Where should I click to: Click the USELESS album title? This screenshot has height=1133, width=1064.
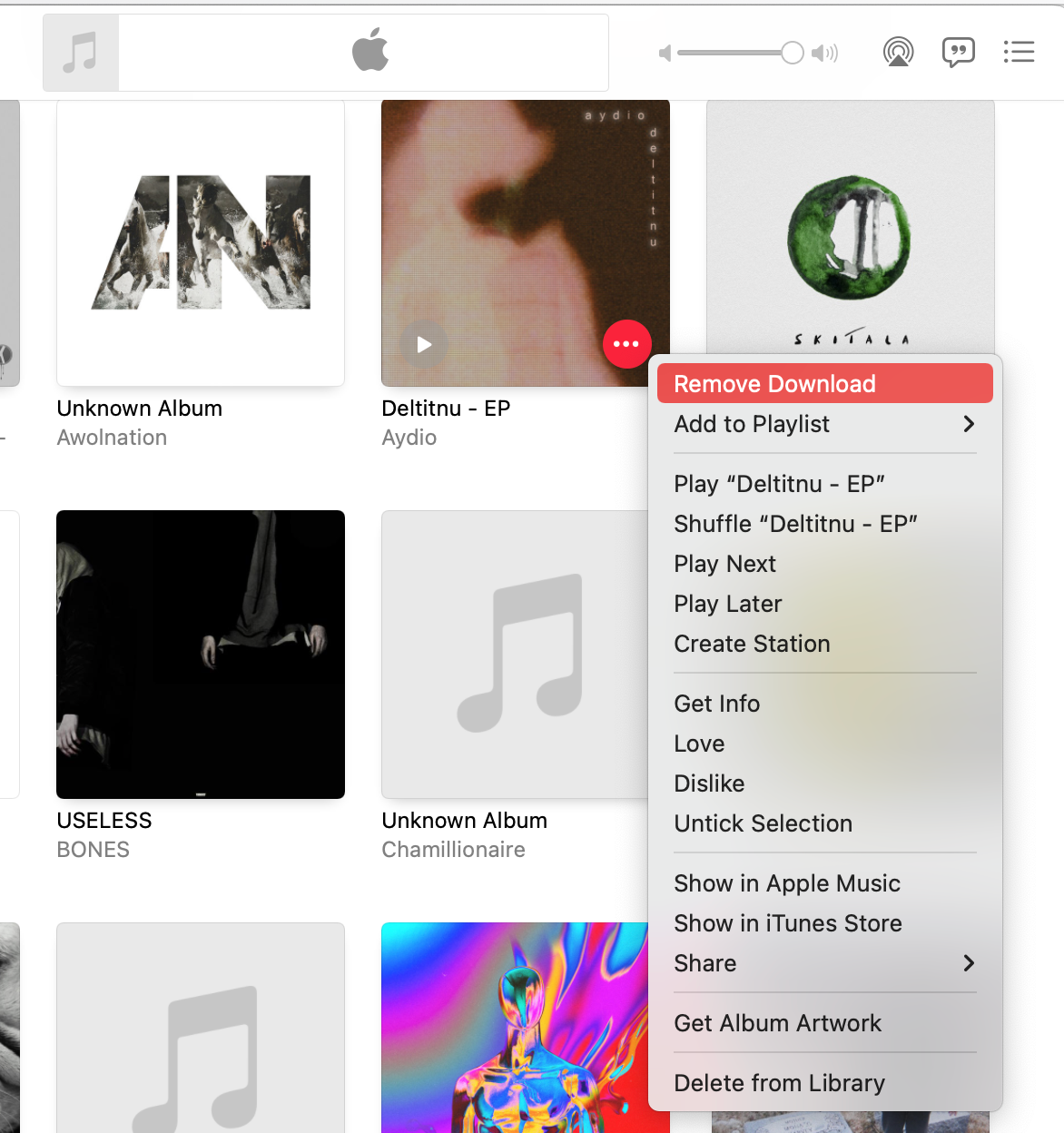click(104, 821)
